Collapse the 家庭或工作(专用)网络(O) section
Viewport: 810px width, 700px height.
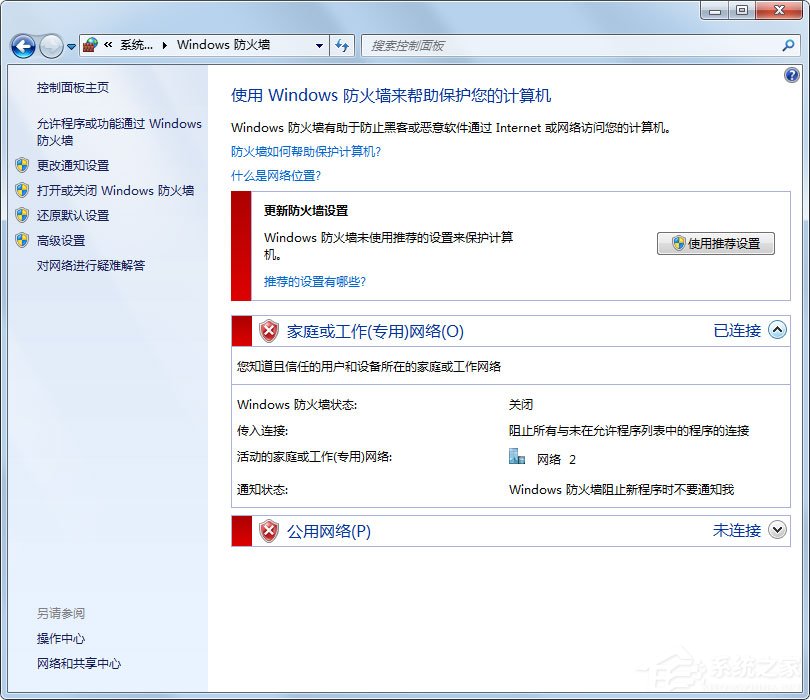[x=776, y=331]
